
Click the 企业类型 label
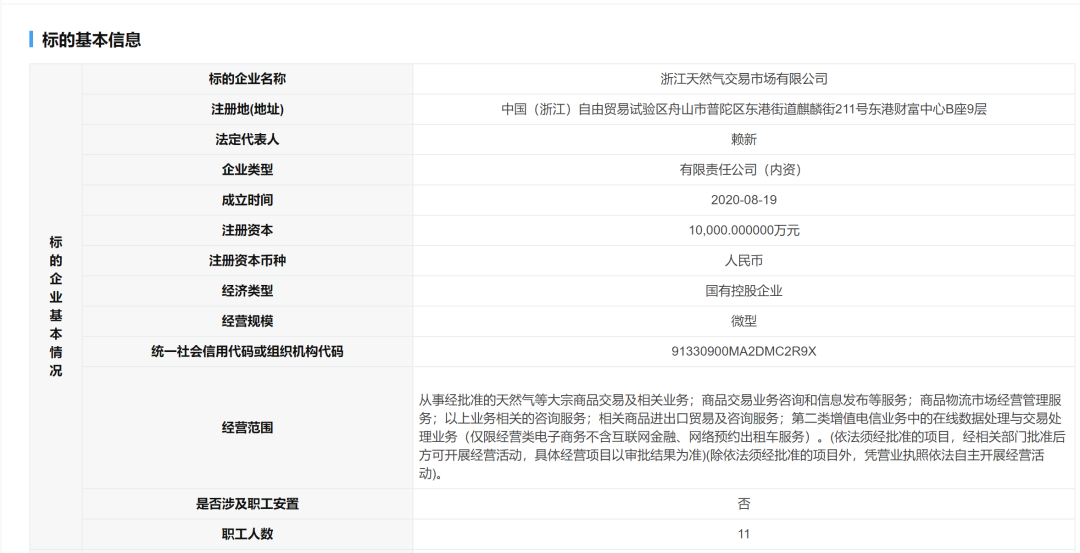pos(247,170)
